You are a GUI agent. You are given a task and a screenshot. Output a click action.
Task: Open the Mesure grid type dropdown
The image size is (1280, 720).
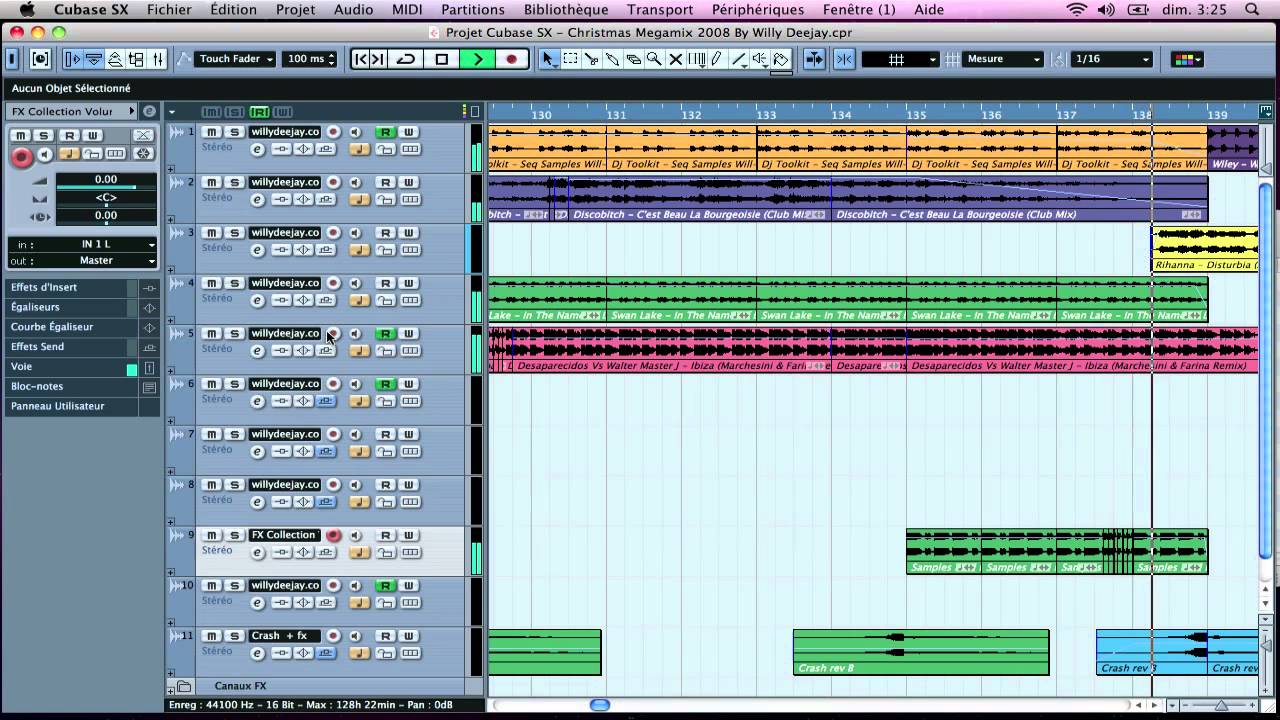[1003, 59]
